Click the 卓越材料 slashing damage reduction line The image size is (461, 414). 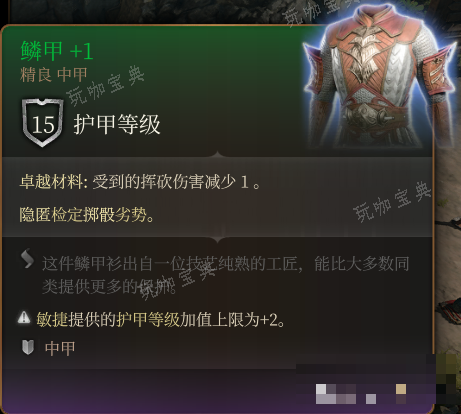(140, 182)
